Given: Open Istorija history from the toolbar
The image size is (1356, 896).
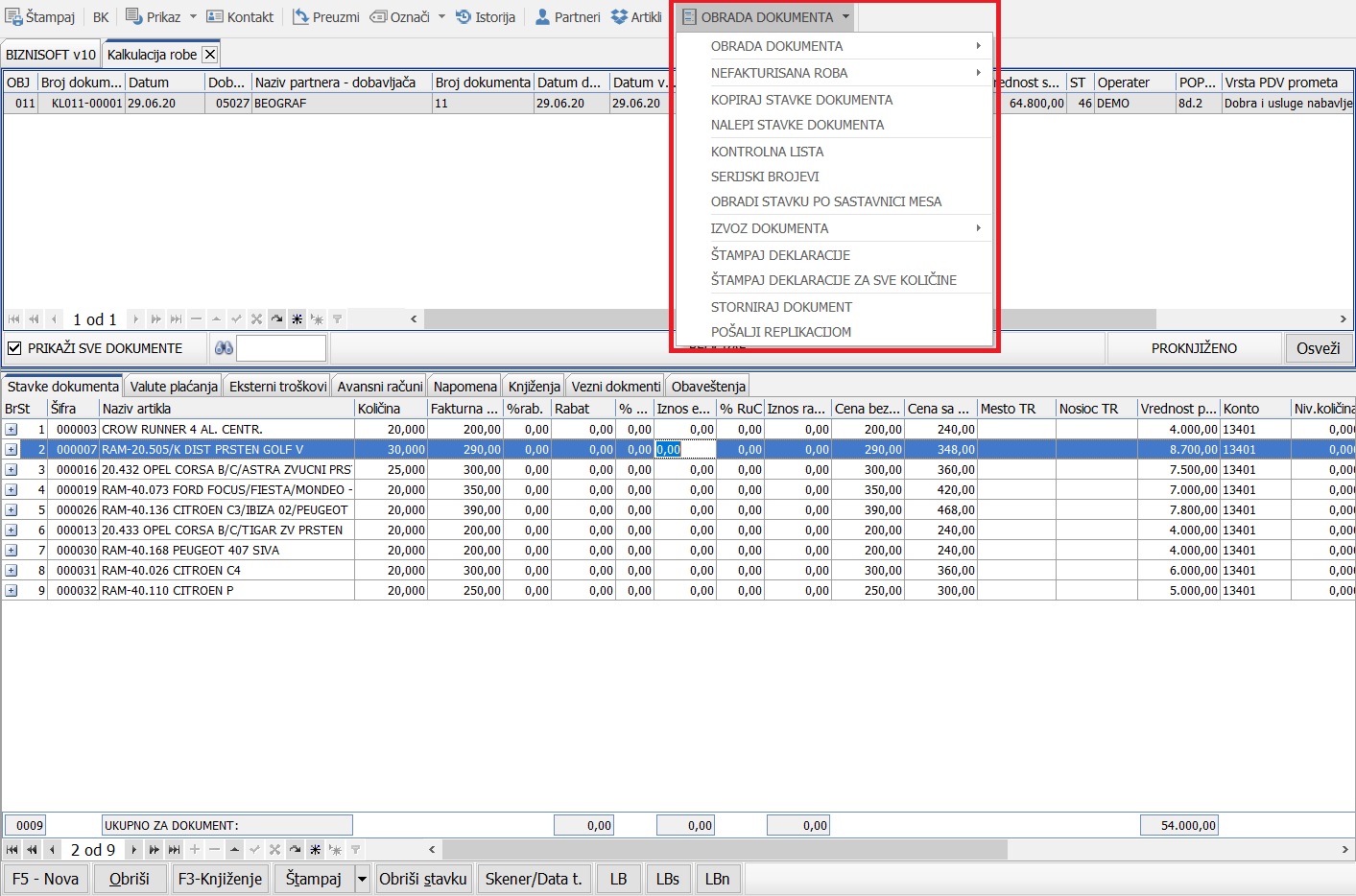Looking at the screenshot, I should (485, 17).
